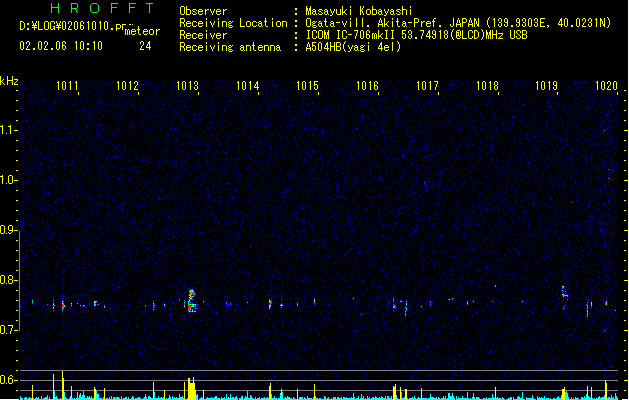The height and width of the screenshot is (400, 629).
Task: Click location text Ogata-vill. Akita-Pref. JAPAN
Action: (392, 23)
